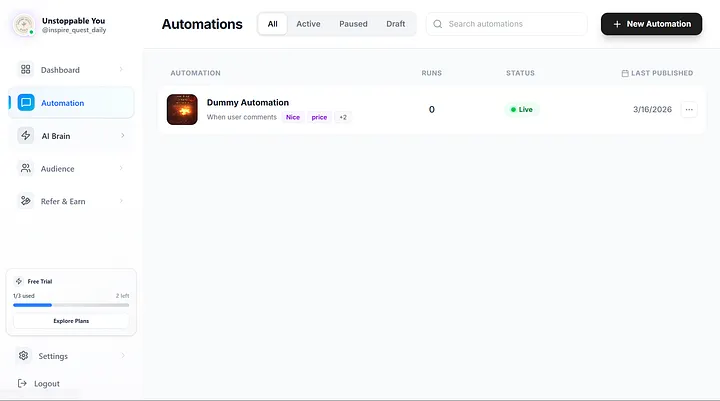
Task: Open Refer & Earn from the sidebar
Action: (x=71, y=201)
